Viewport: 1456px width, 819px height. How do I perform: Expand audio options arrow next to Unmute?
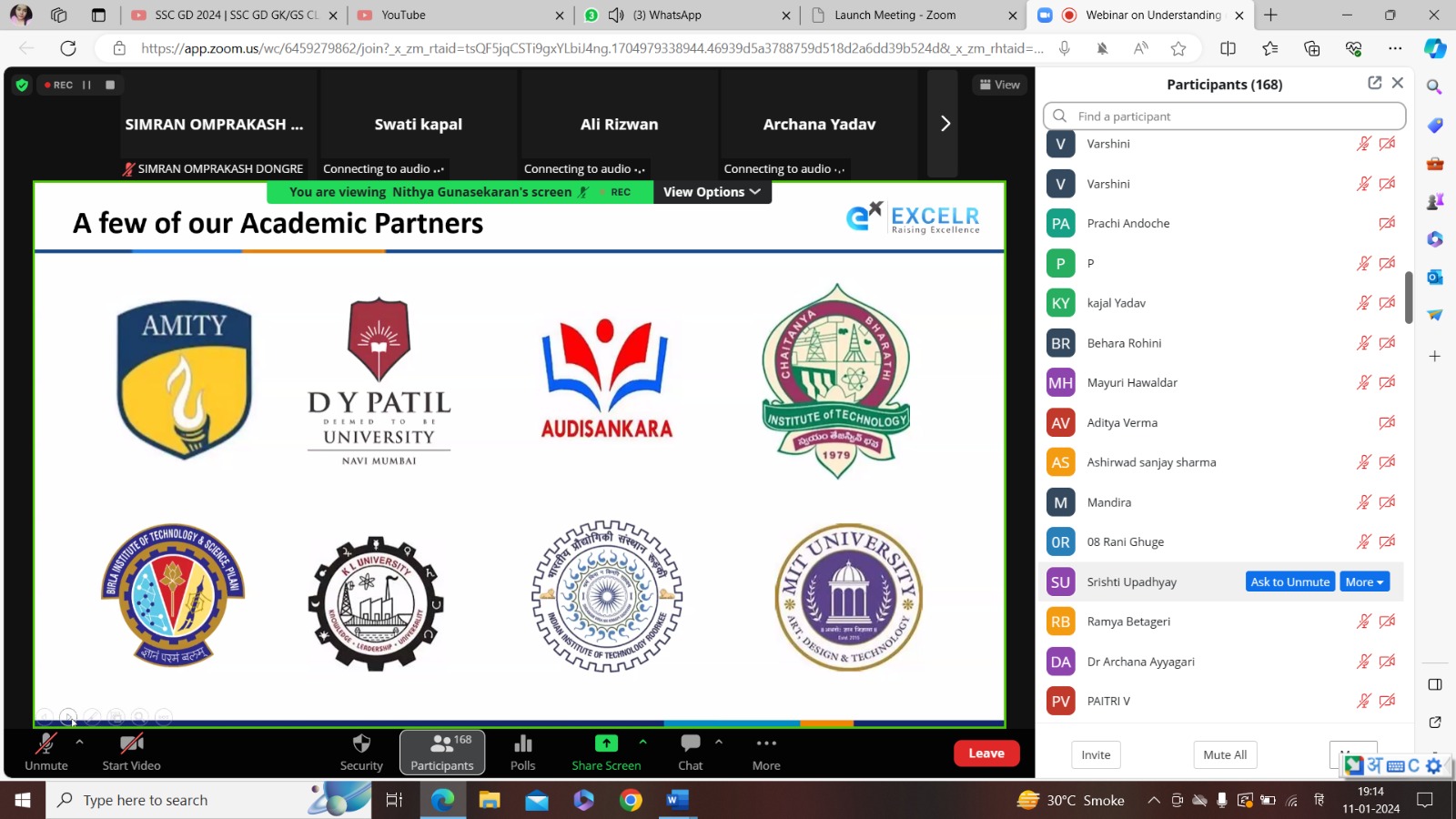(x=79, y=743)
